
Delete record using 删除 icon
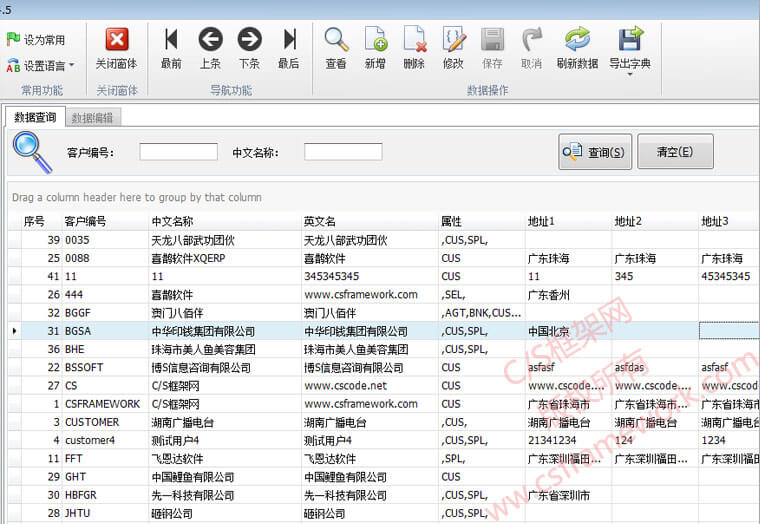pyautogui.click(x=414, y=40)
